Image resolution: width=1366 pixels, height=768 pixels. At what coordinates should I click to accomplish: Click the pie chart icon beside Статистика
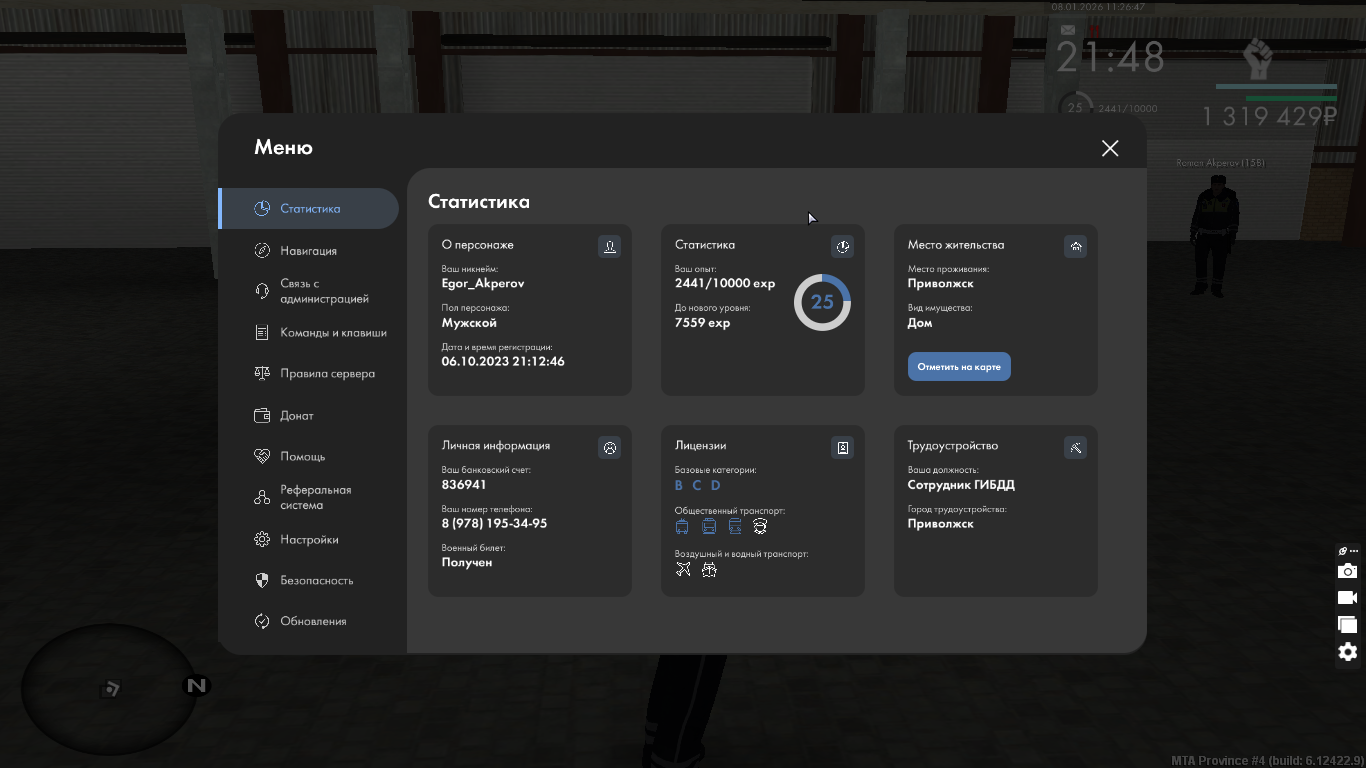(262, 208)
